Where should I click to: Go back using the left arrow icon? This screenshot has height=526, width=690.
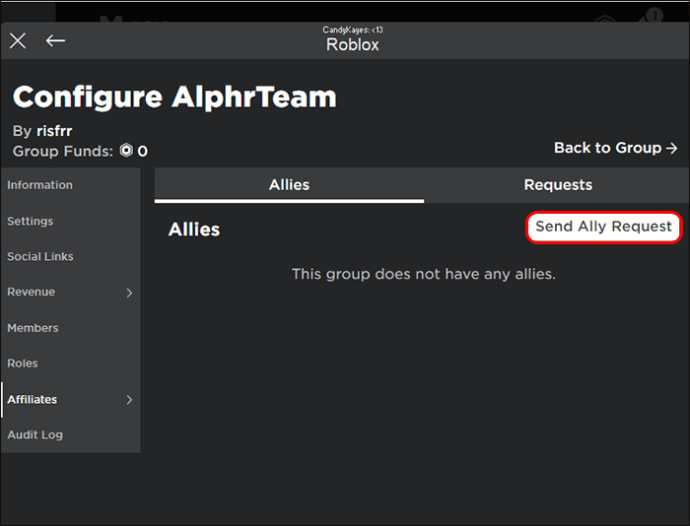(x=55, y=41)
